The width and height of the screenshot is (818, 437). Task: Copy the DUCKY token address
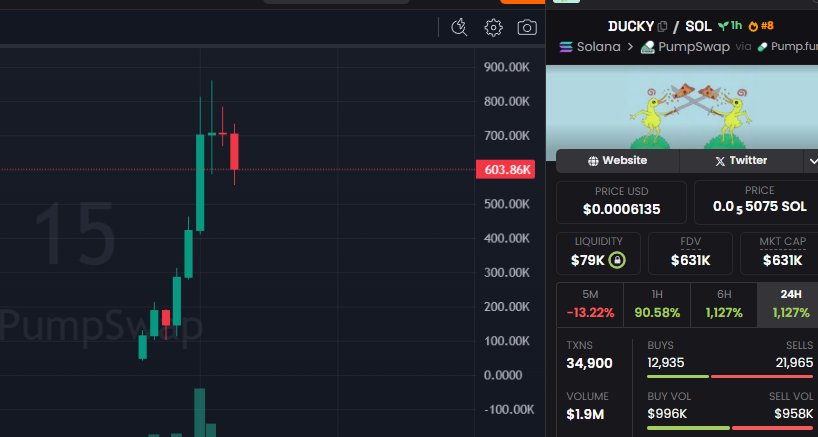coord(662,26)
